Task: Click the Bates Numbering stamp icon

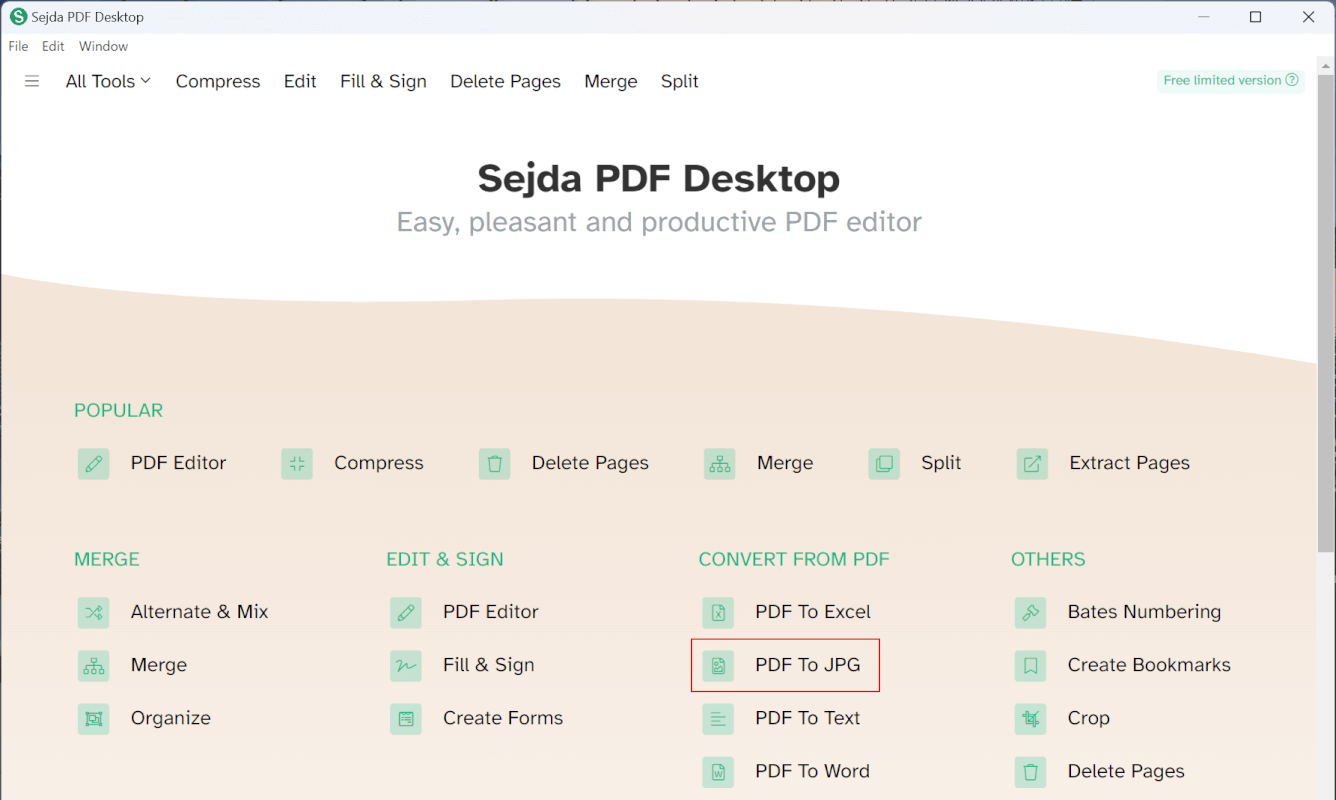Action: pyautogui.click(x=1030, y=613)
